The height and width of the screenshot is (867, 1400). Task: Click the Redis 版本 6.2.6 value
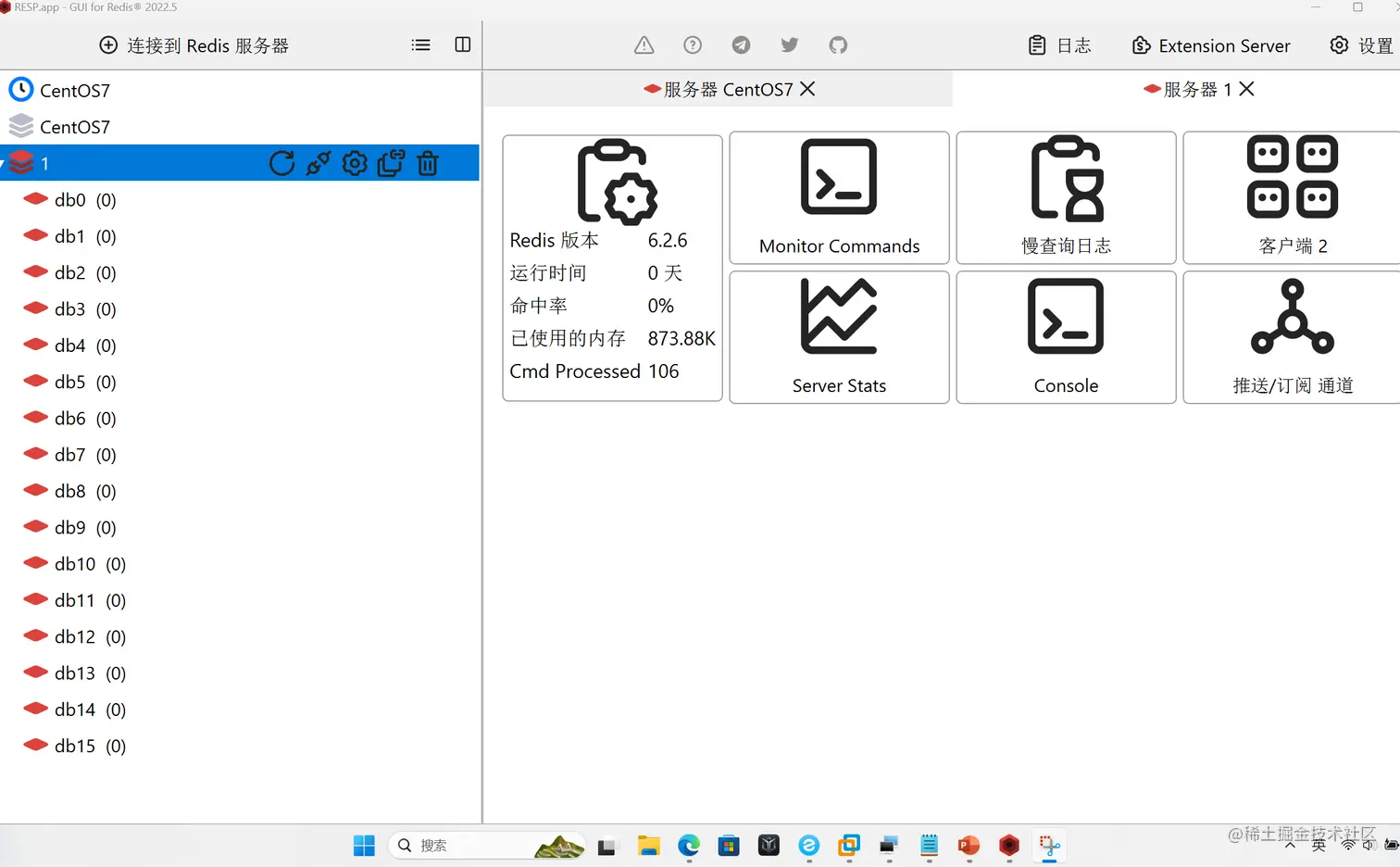(x=668, y=241)
